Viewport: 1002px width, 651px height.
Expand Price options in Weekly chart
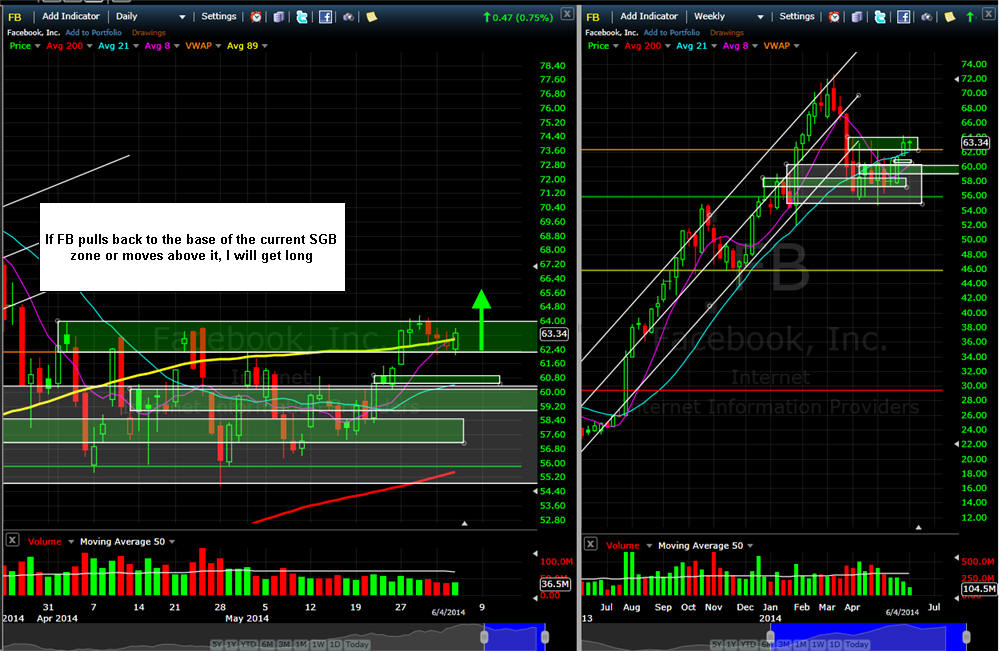[x=616, y=46]
